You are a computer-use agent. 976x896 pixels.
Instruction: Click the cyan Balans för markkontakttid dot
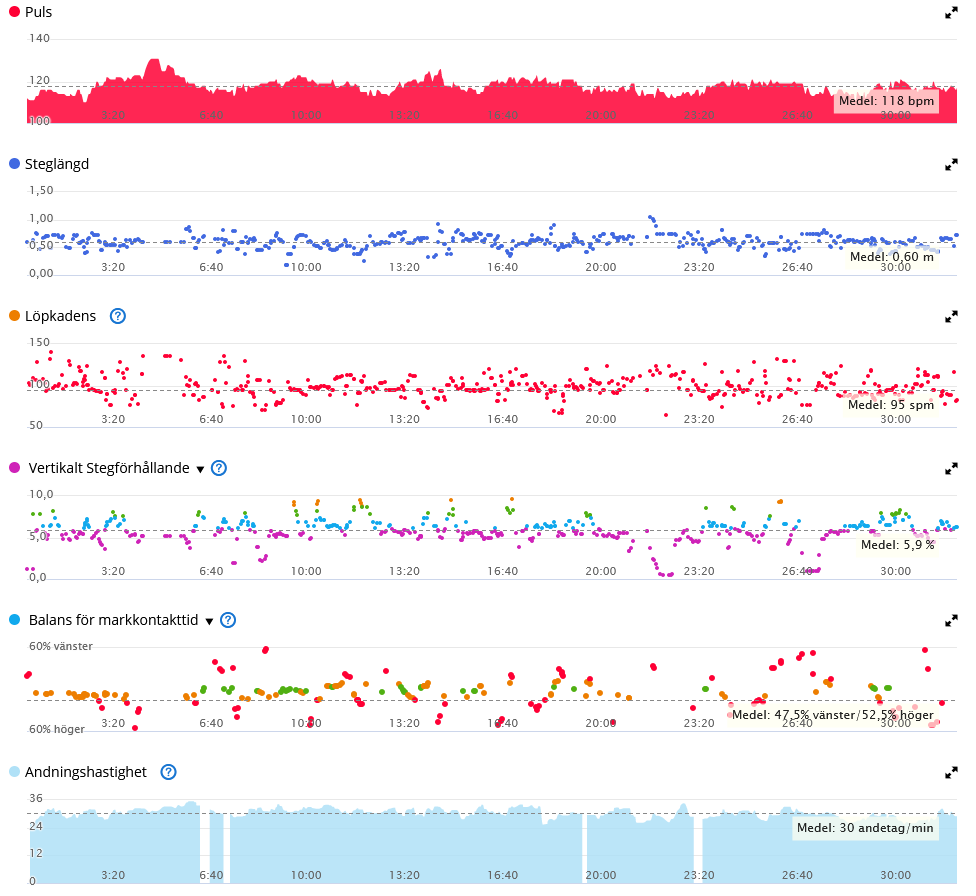tap(14, 620)
